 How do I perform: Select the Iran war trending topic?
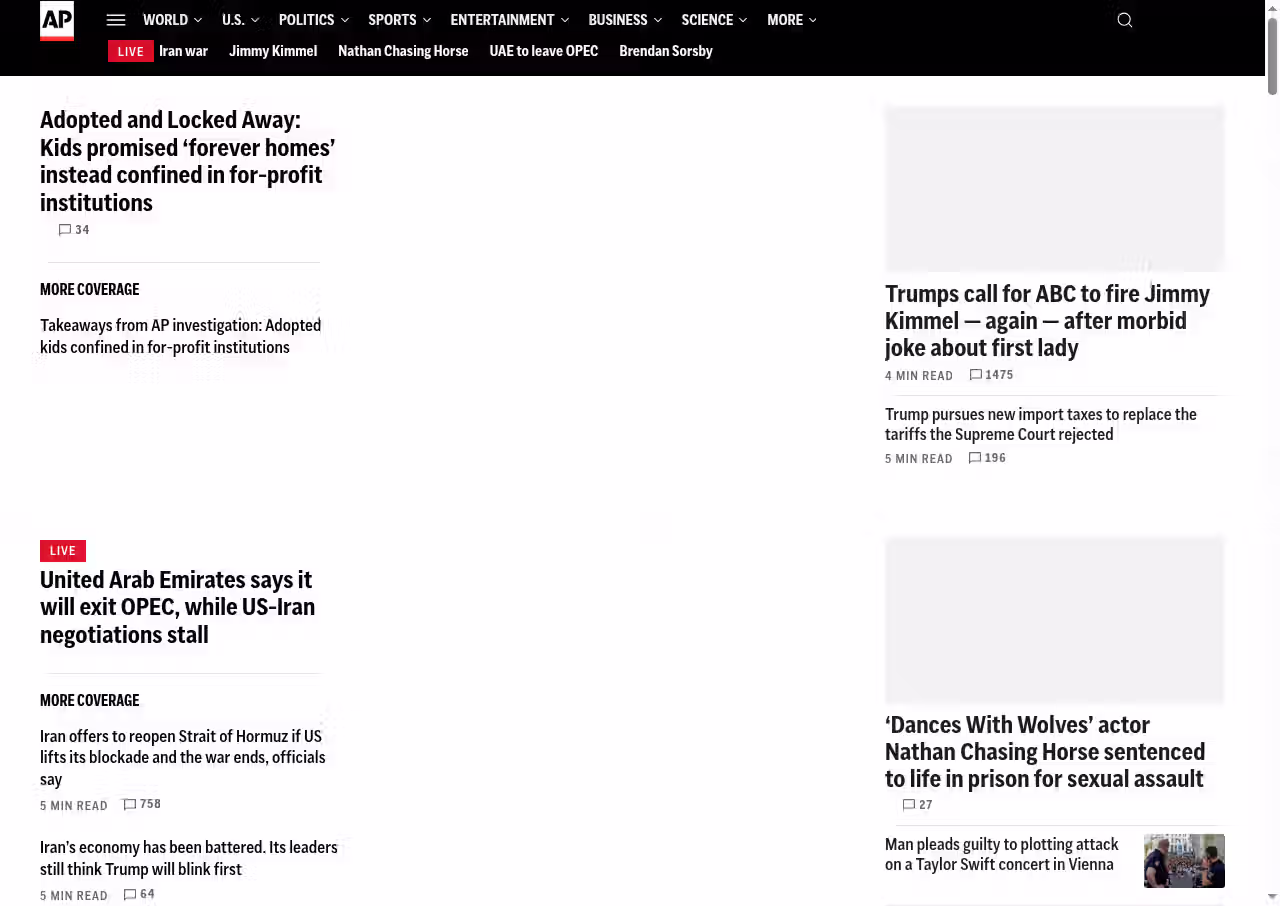click(183, 51)
